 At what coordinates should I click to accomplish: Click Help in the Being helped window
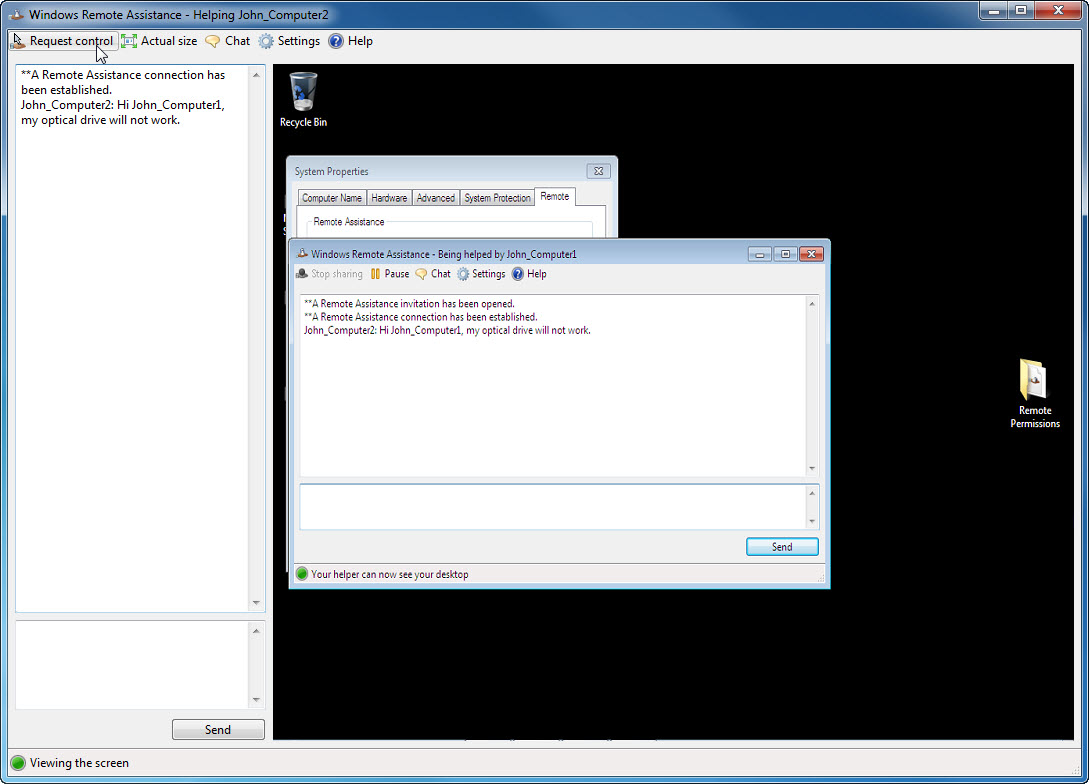(x=529, y=274)
